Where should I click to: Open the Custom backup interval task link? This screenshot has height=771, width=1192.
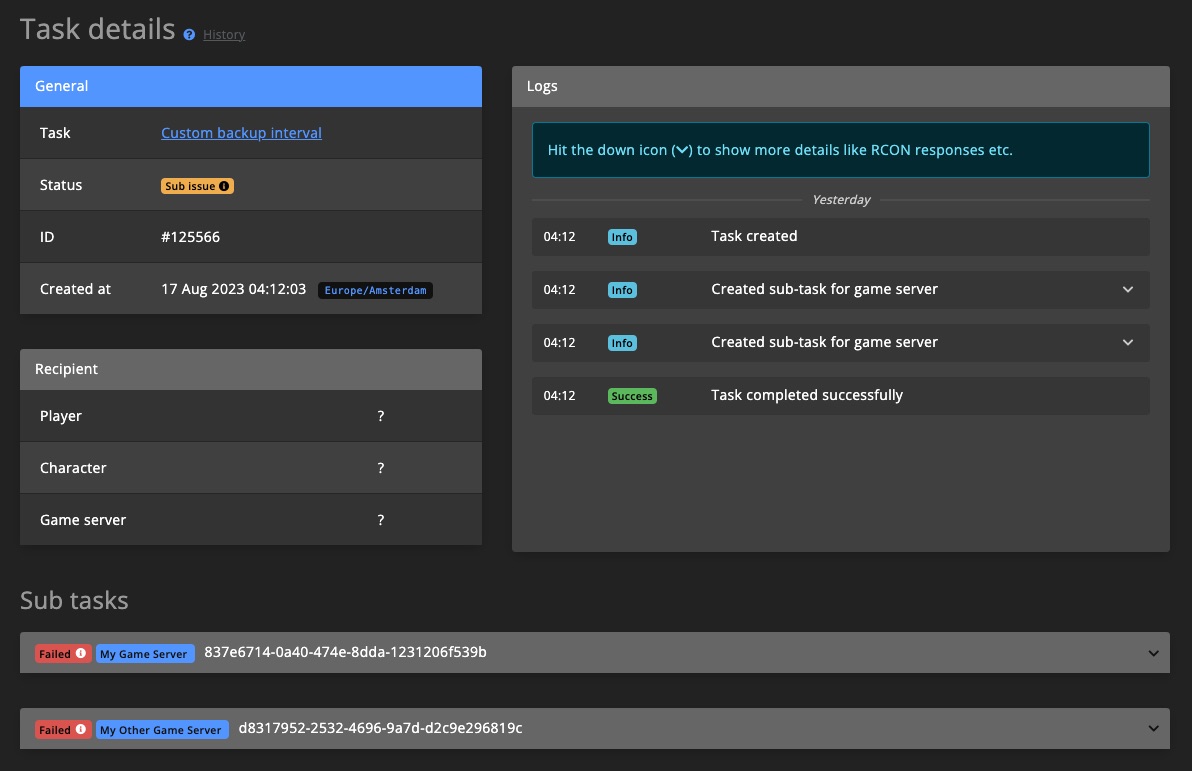[241, 132]
